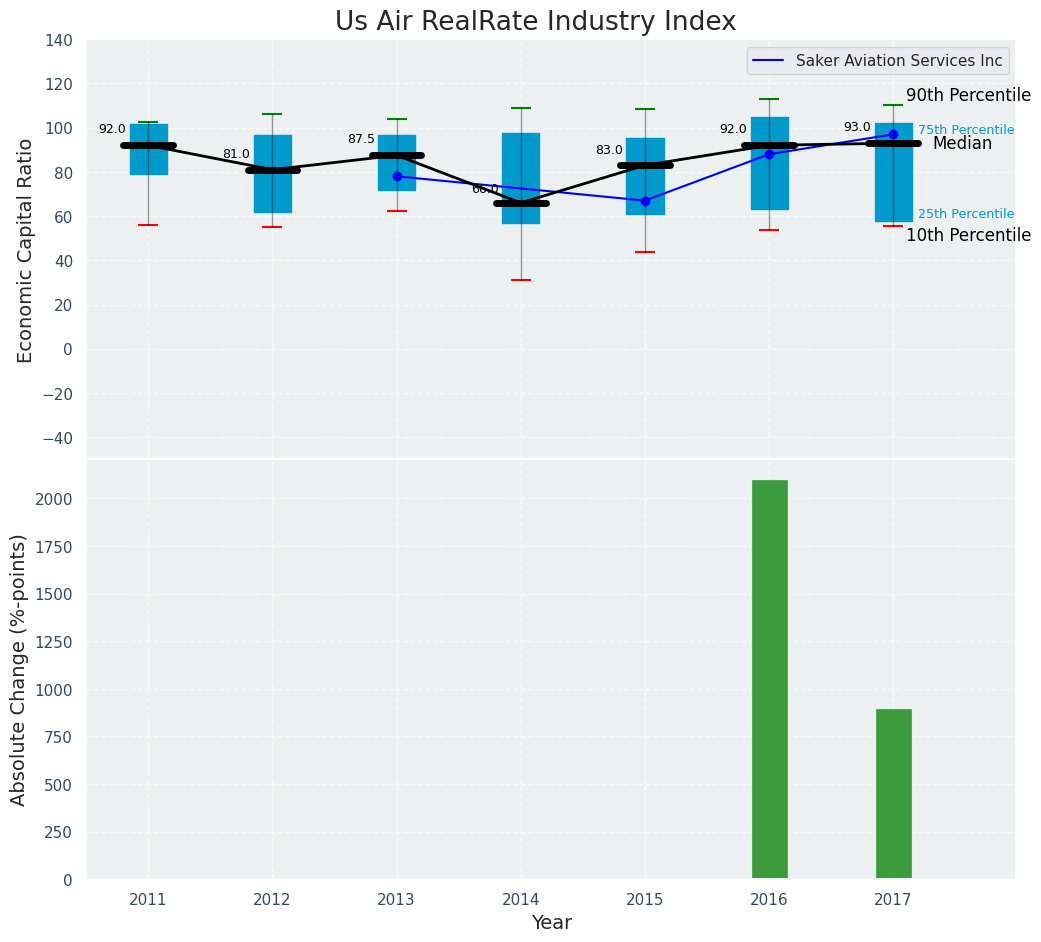Click the 10th Percentile annotation label
The width and height of the screenshot is (1041, 942).
(x=967, y=236)
